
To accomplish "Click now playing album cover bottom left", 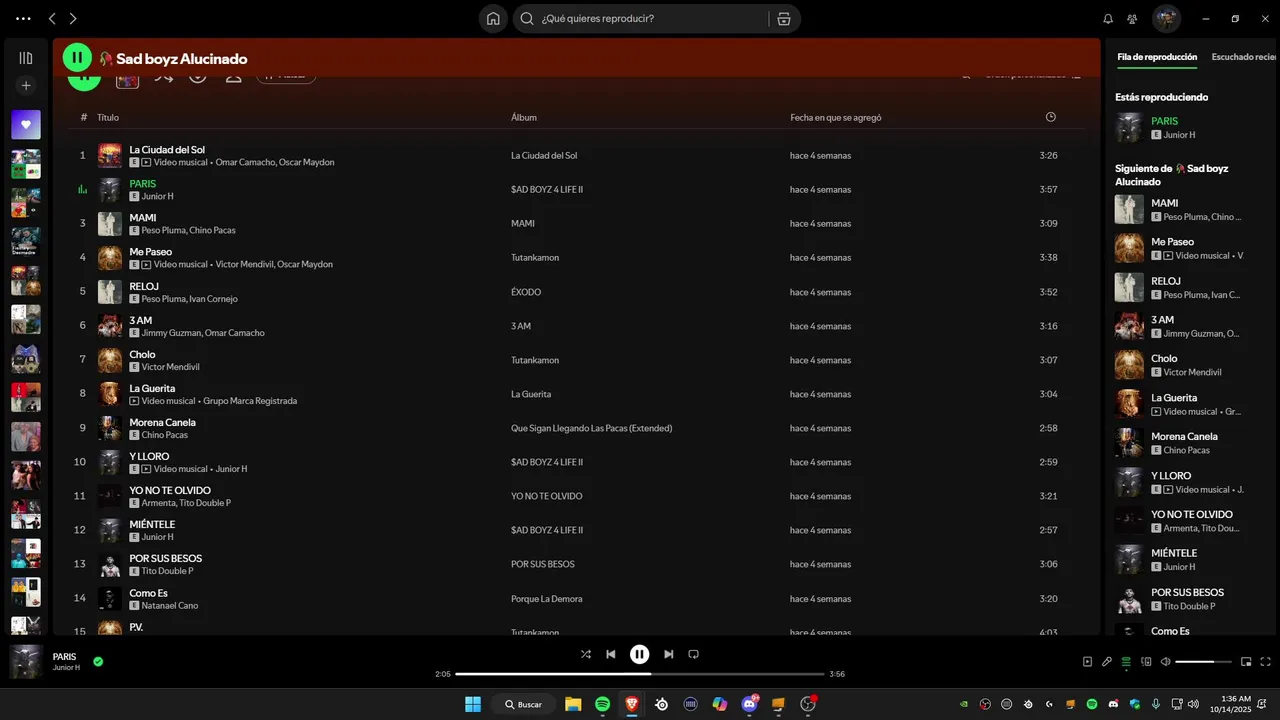I will click(x=26, y=661).
